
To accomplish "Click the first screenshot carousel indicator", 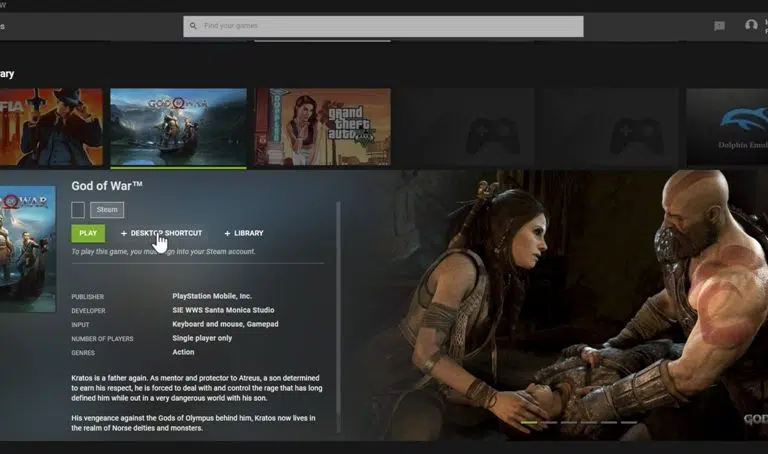I will click(x=530, y=422).
